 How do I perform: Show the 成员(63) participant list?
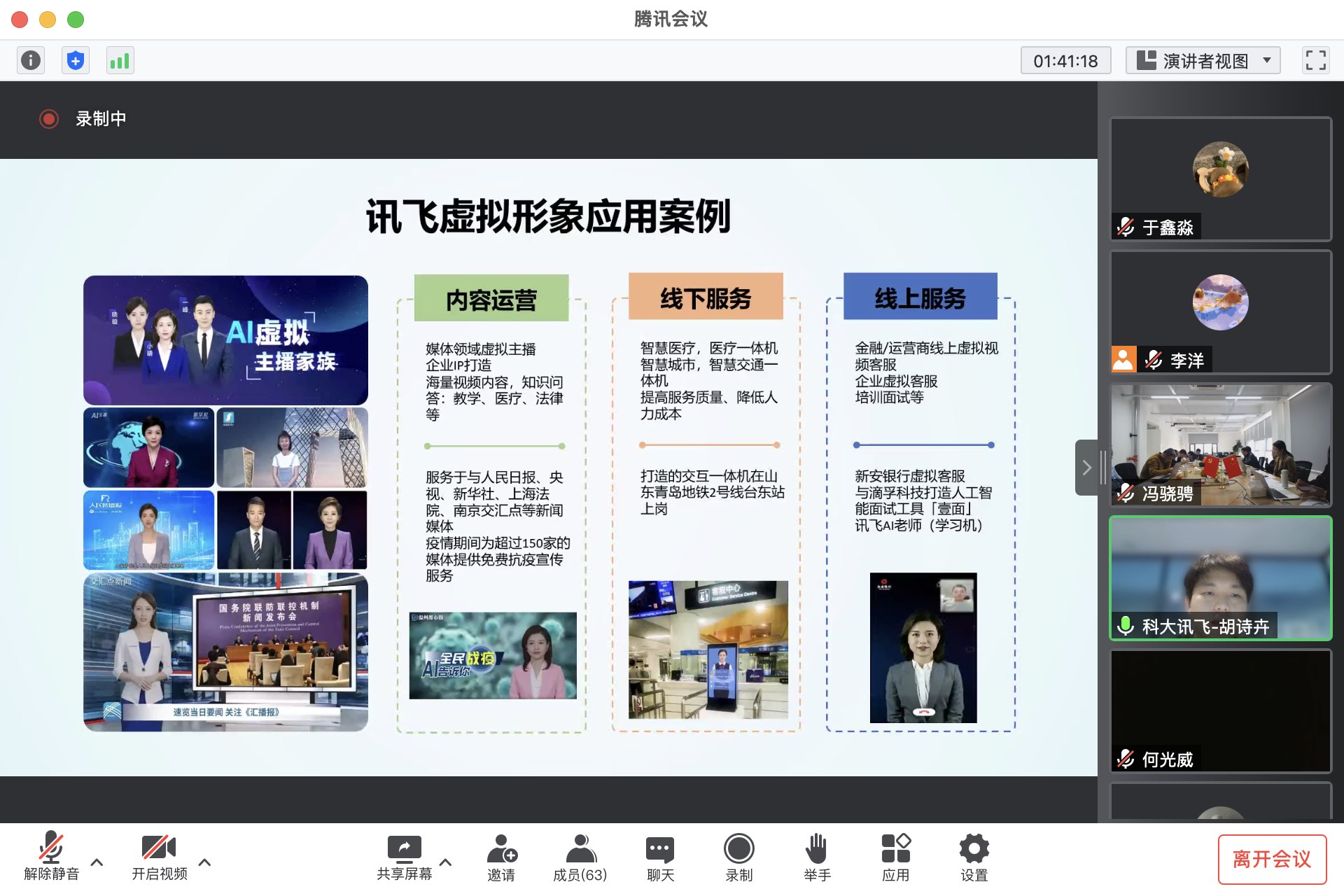[x=580, y=857]
